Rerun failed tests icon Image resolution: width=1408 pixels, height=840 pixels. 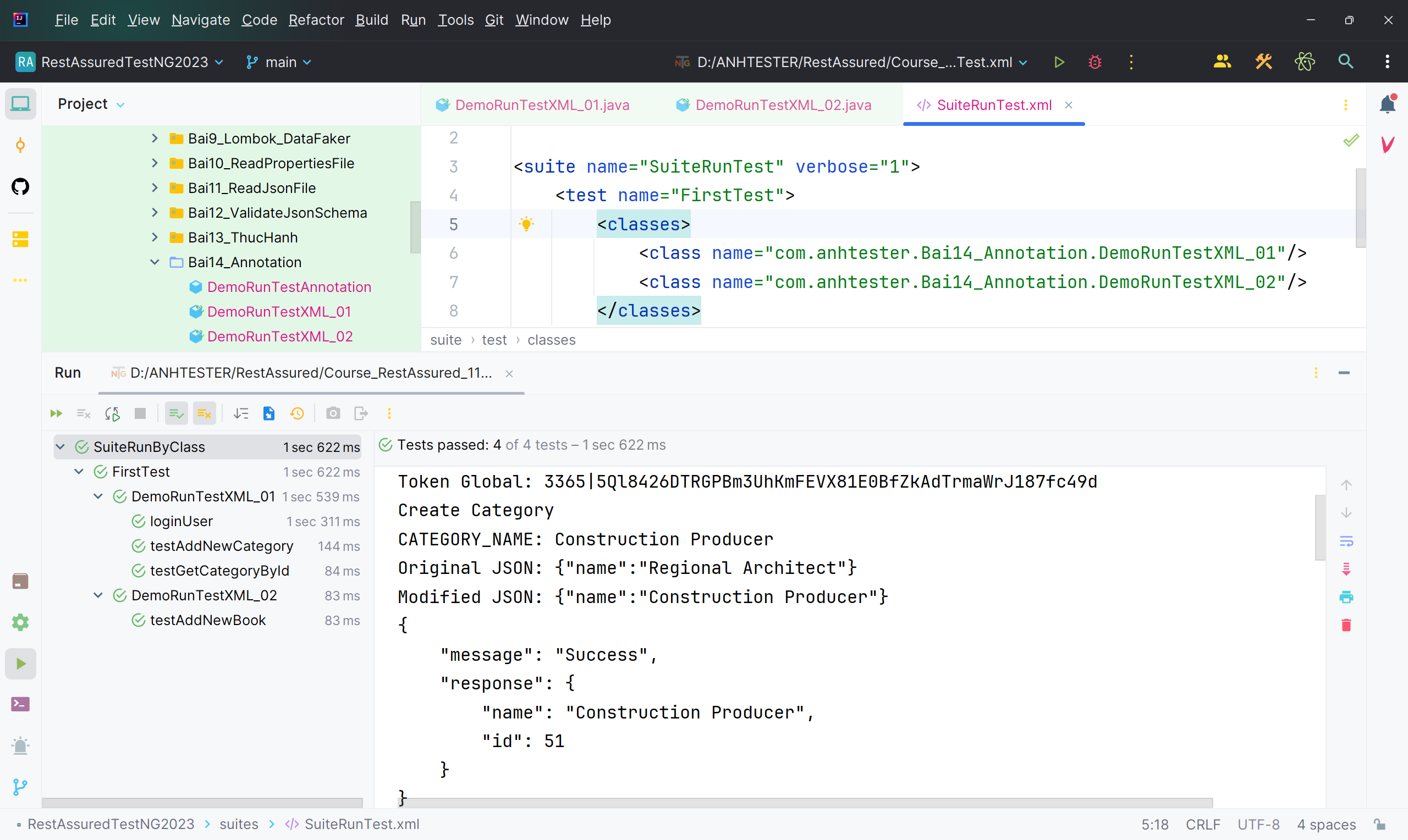pos(84,414)
